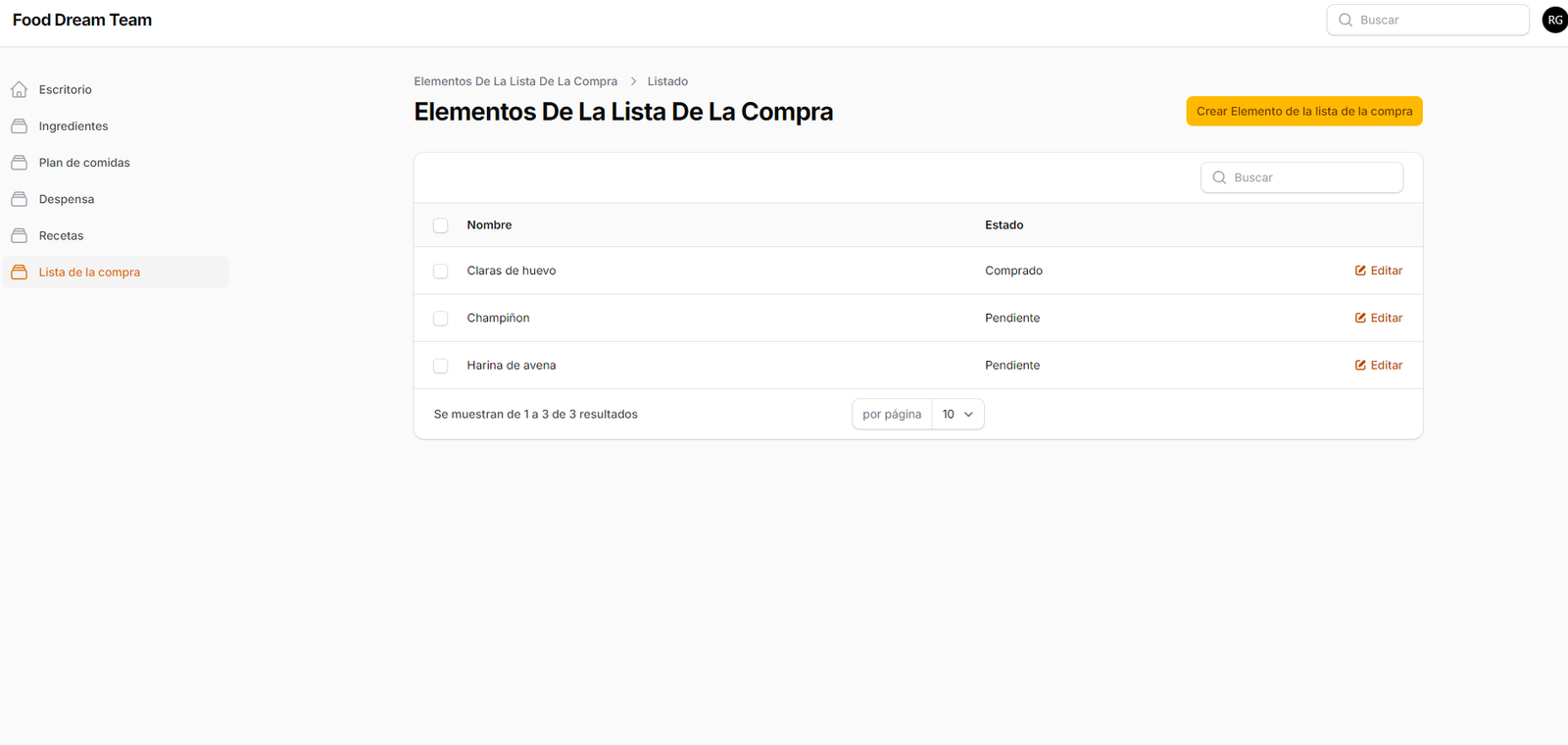The image size is (1568, 745).
Task: Open the per-page results dropdown
Action: coord(957,415)
